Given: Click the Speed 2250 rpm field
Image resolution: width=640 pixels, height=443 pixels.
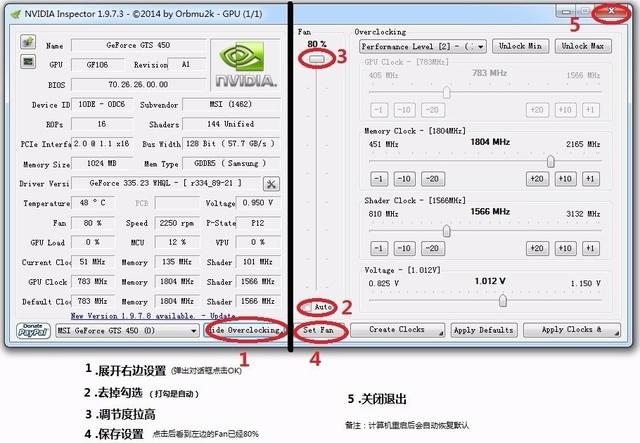Looking at the screenshot, I should (177, 223).
